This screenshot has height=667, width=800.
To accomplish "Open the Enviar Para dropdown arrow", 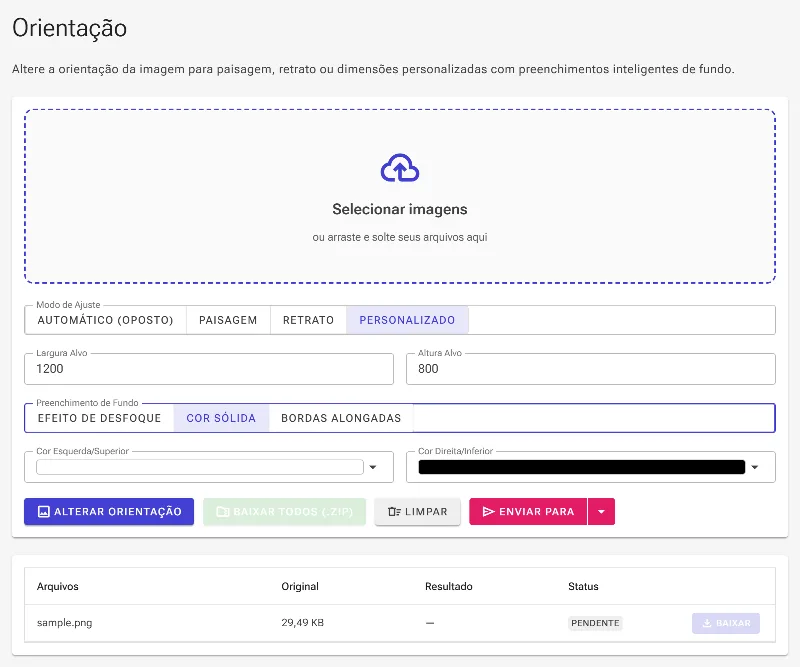I will [x=602, y=511].
